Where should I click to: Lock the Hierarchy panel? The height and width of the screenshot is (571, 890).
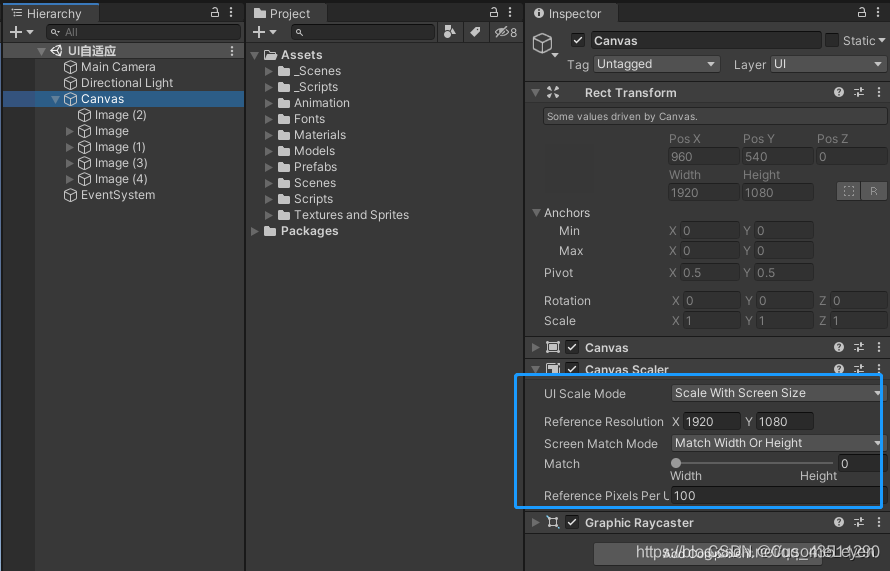tap(215, 12)
